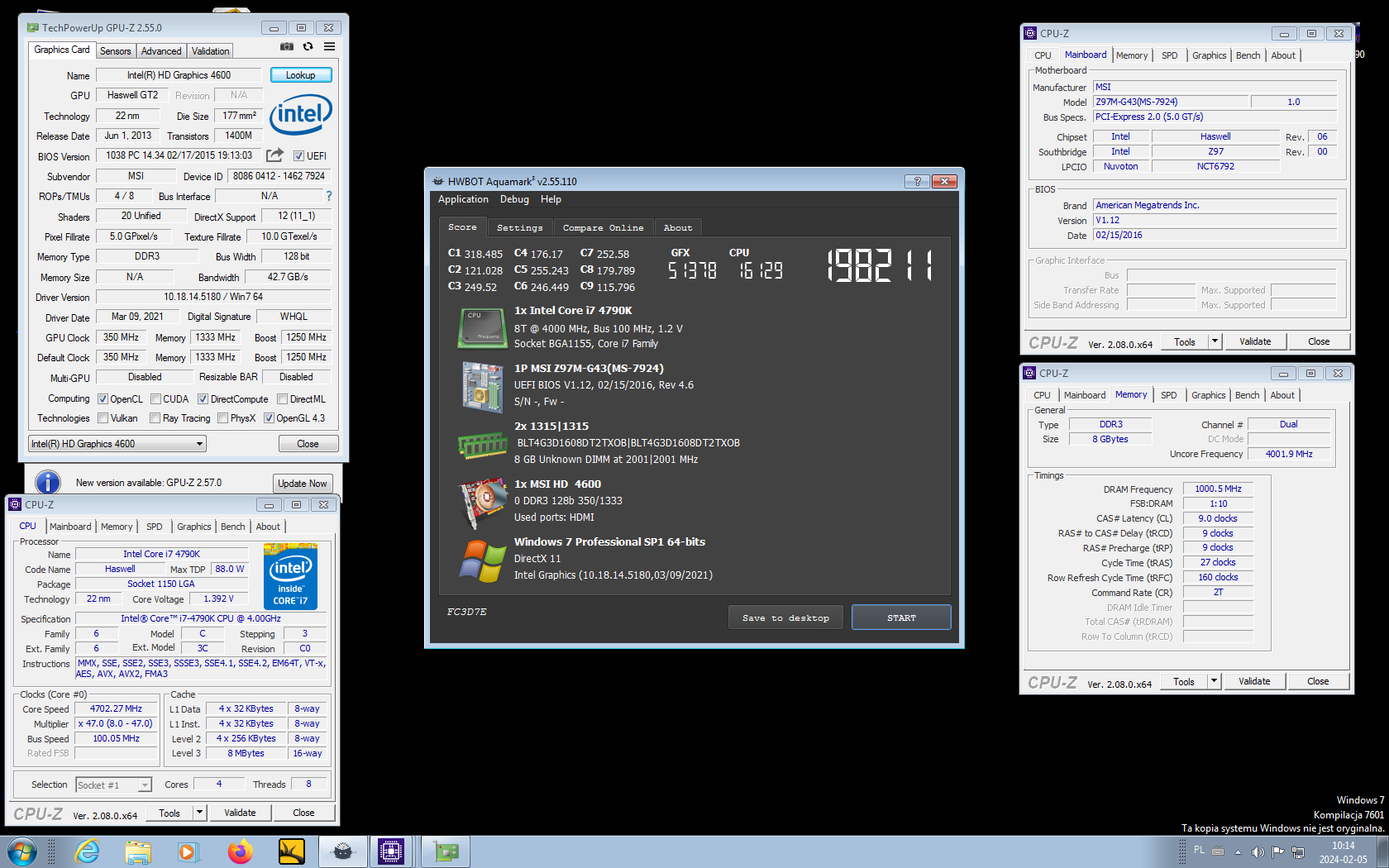Open the Socket #1 selection dropdown
Image resolution: width=1389 pixels, height=868 pixels.
click(x=113, y=785)
